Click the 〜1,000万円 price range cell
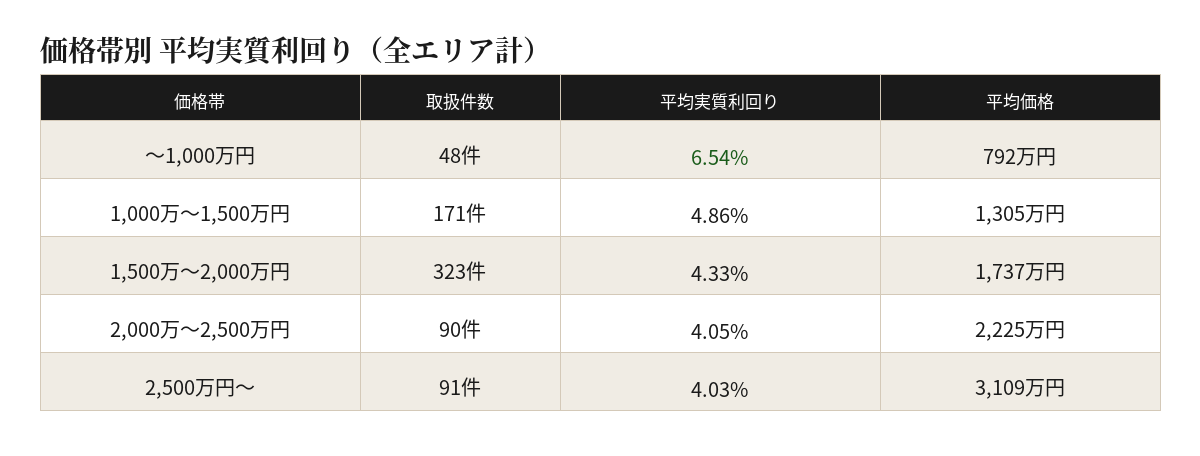1200x456 pixels. point(200,156)
